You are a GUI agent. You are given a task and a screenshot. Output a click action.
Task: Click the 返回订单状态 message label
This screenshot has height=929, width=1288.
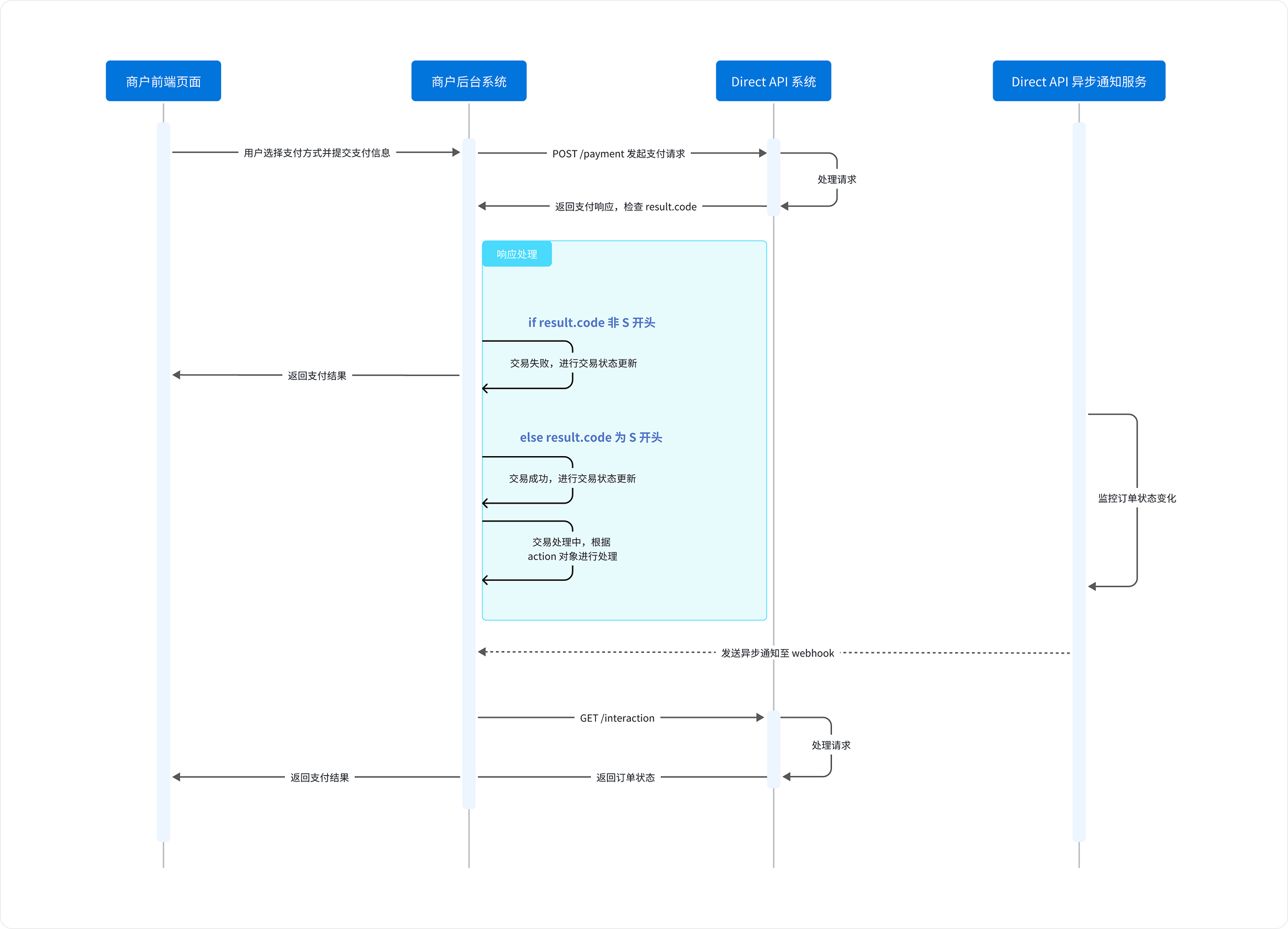point(625,778)
